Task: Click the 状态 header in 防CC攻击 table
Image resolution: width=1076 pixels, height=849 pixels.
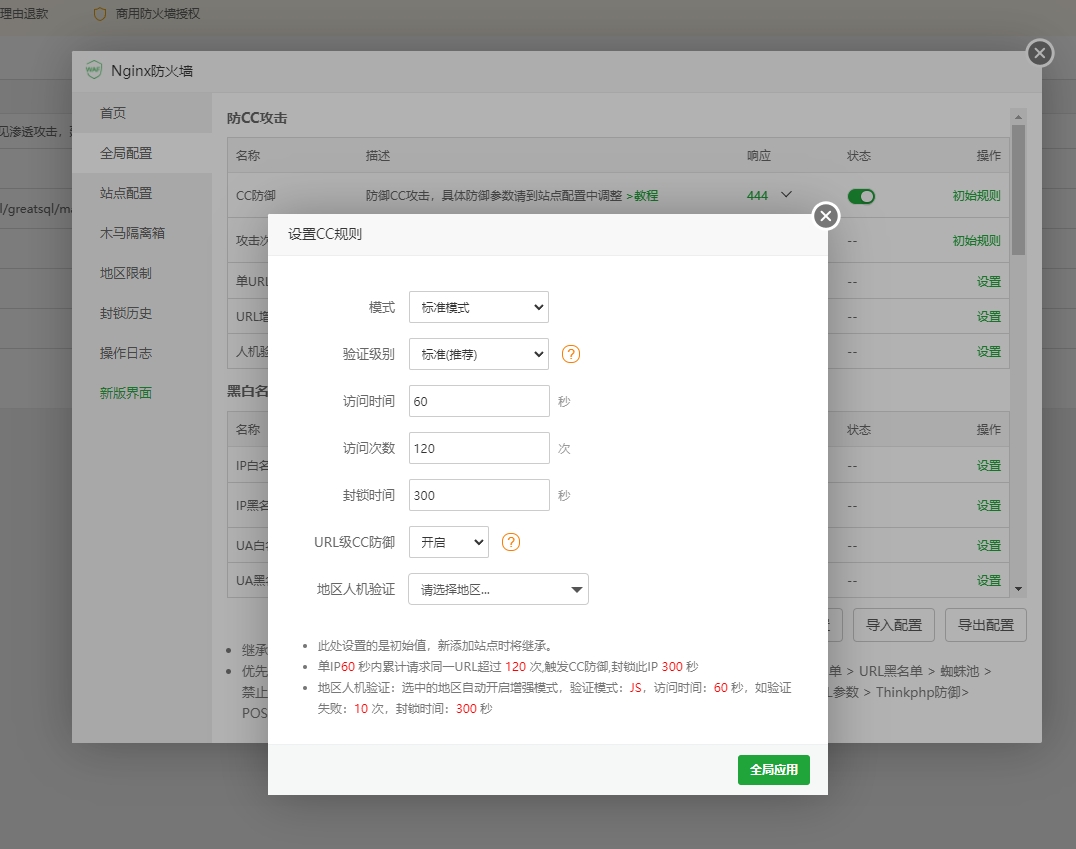Action: [x=859, y=156]
